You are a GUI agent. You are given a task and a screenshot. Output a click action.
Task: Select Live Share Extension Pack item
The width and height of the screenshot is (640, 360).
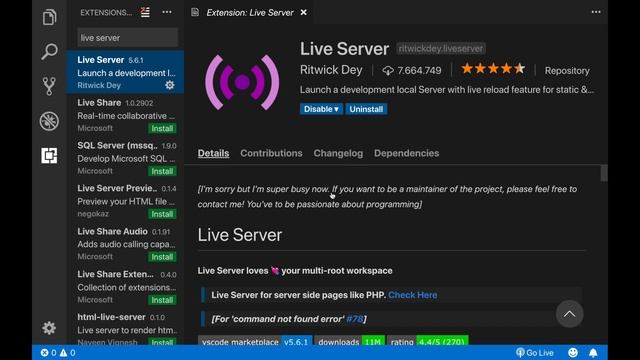point(126,287)
